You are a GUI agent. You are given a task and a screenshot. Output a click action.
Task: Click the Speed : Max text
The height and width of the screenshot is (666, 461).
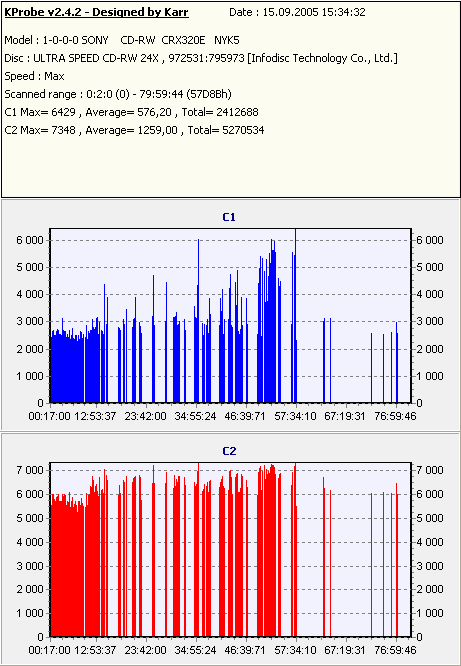(x=34, y=76)
